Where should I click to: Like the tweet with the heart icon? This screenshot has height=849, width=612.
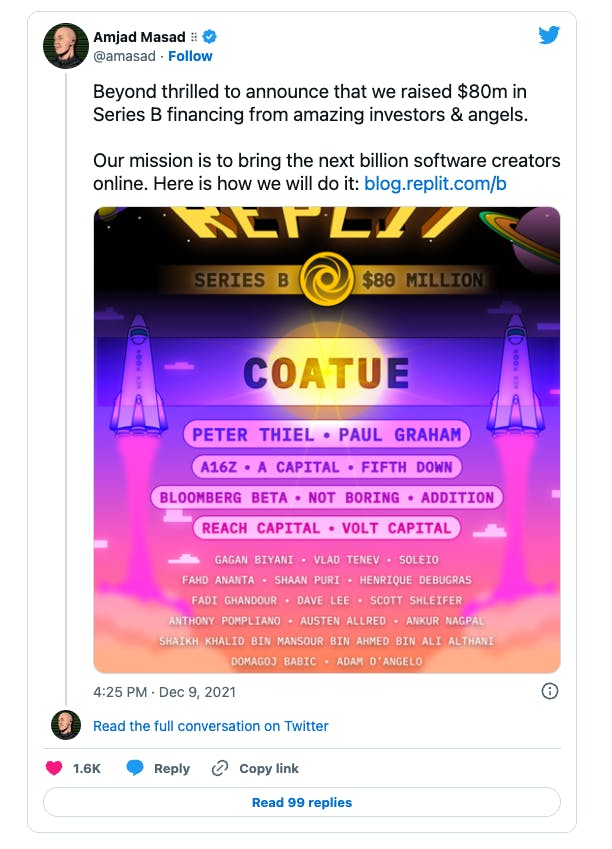pos(55,768)
